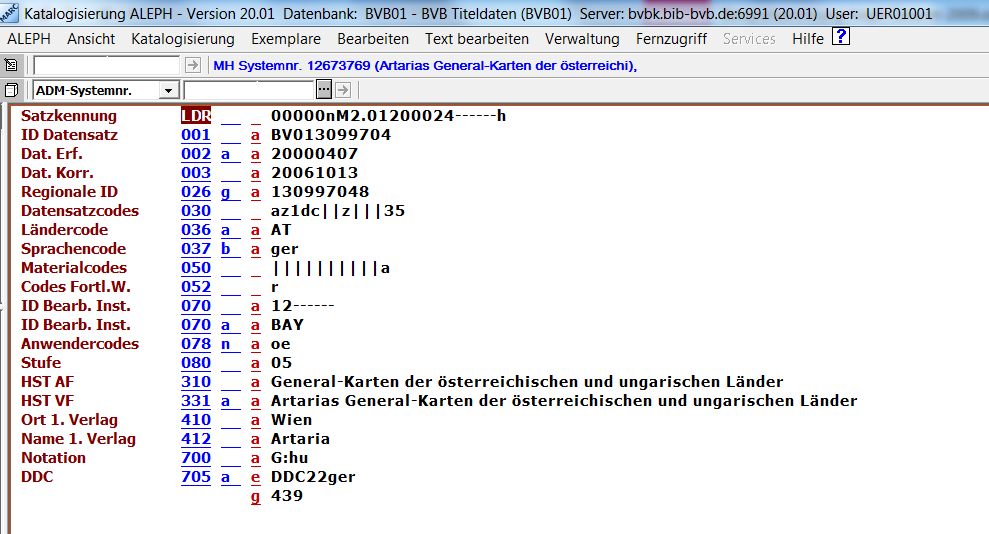989x534 pixels.
Task: Click the record icon left of first search bar
Action: pos(11,65)
